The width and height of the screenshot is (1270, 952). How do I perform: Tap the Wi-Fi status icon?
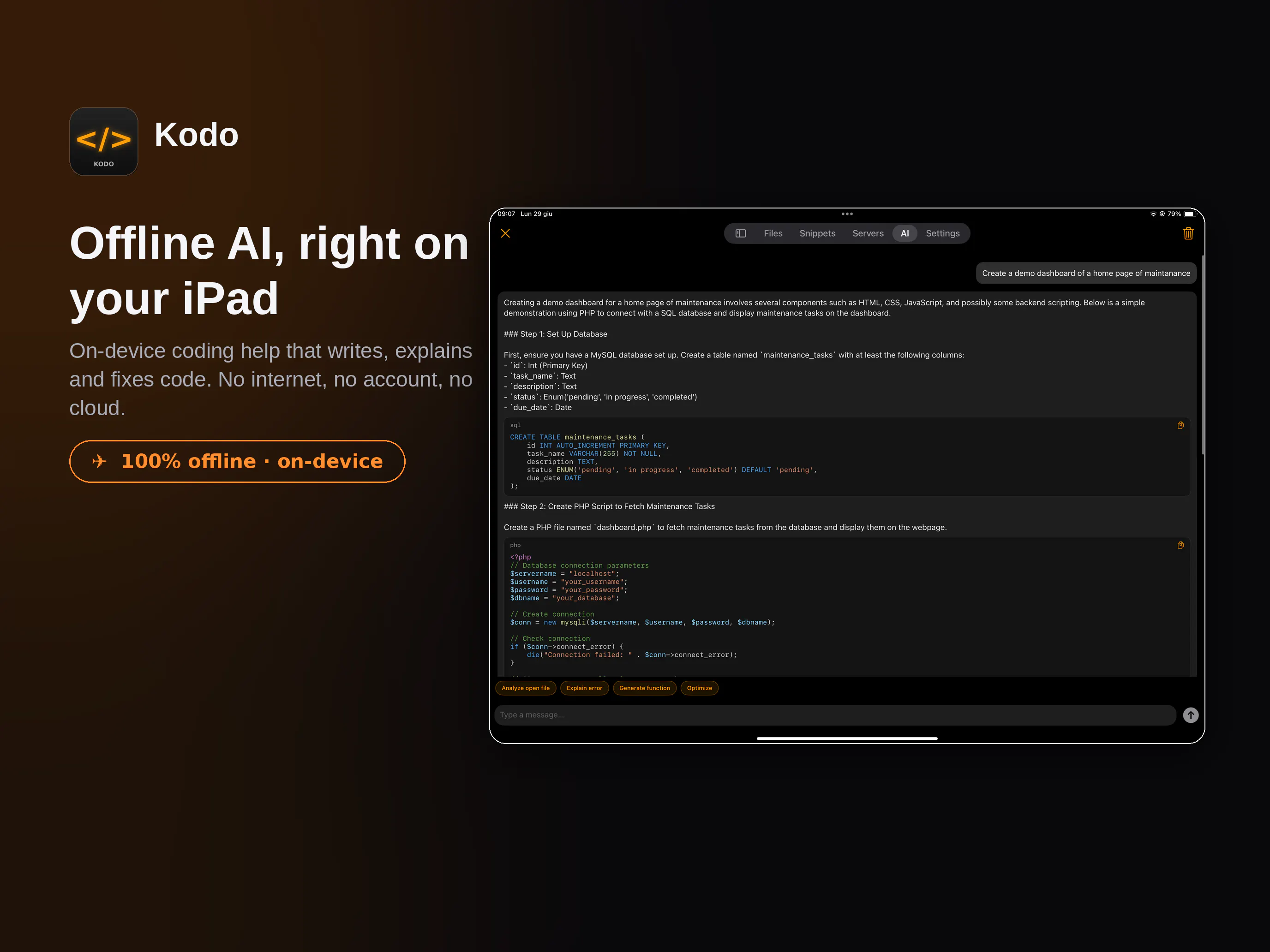click(1153, 214)
